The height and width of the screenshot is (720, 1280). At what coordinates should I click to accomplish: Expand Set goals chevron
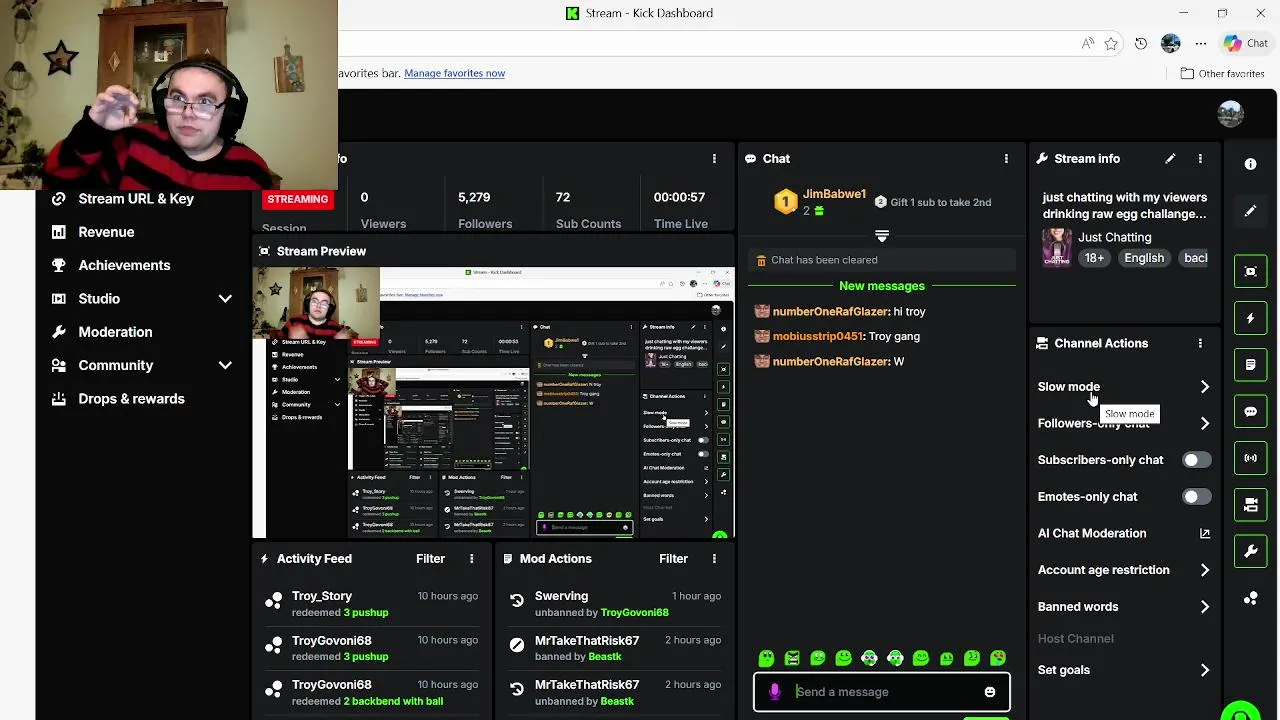tap(1204, 670)
